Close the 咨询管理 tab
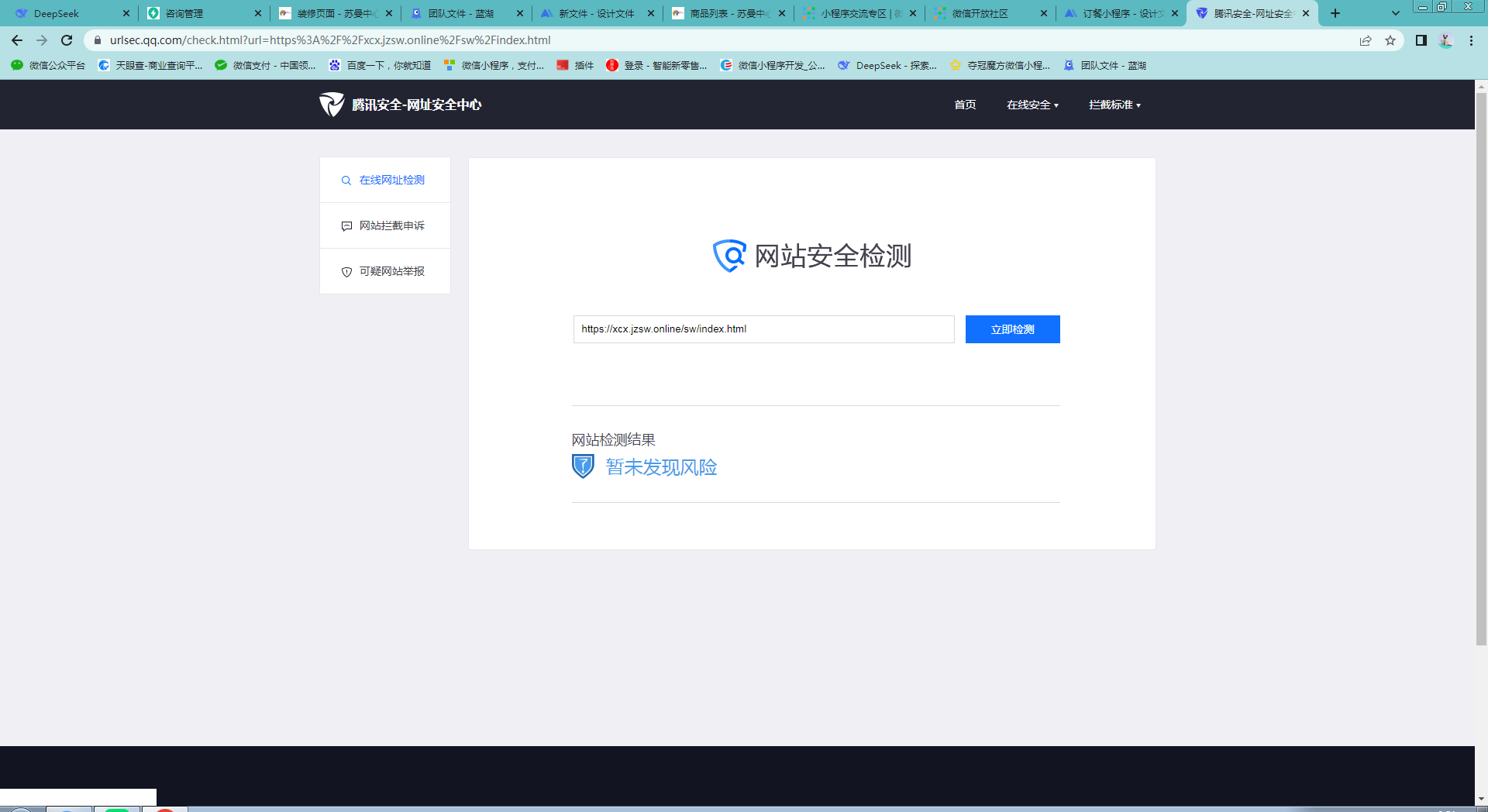Image resolution: width=1488 pixels, height=812 pixels. (258, 13)
